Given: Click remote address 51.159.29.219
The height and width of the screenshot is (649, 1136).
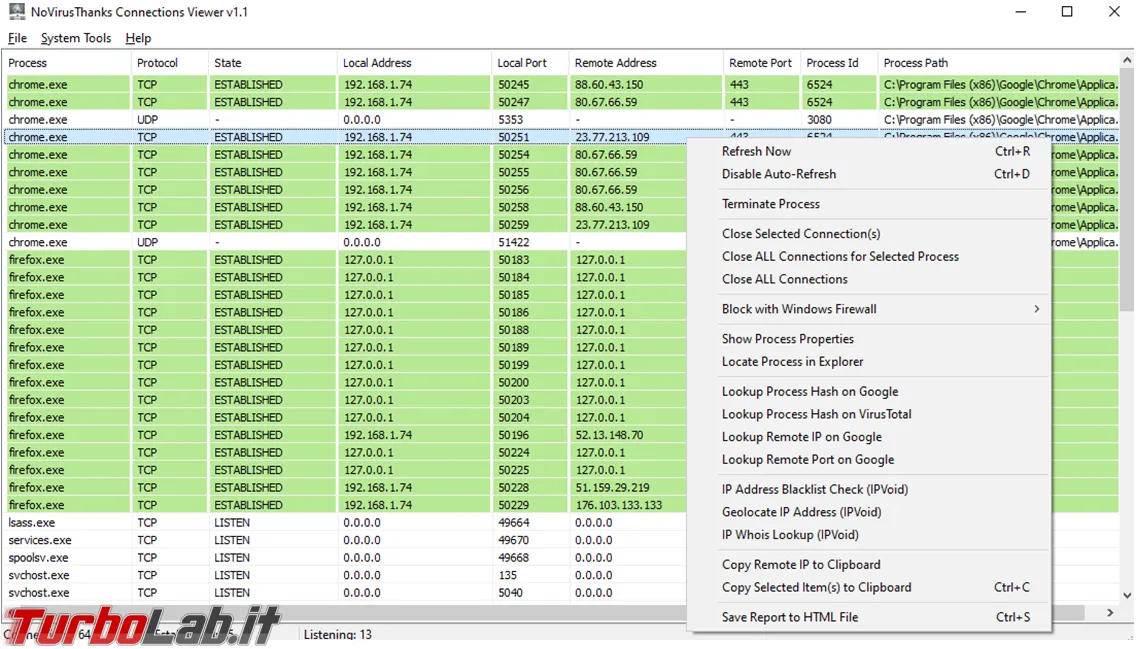Looking at the screenshot, I should point(612,487).
